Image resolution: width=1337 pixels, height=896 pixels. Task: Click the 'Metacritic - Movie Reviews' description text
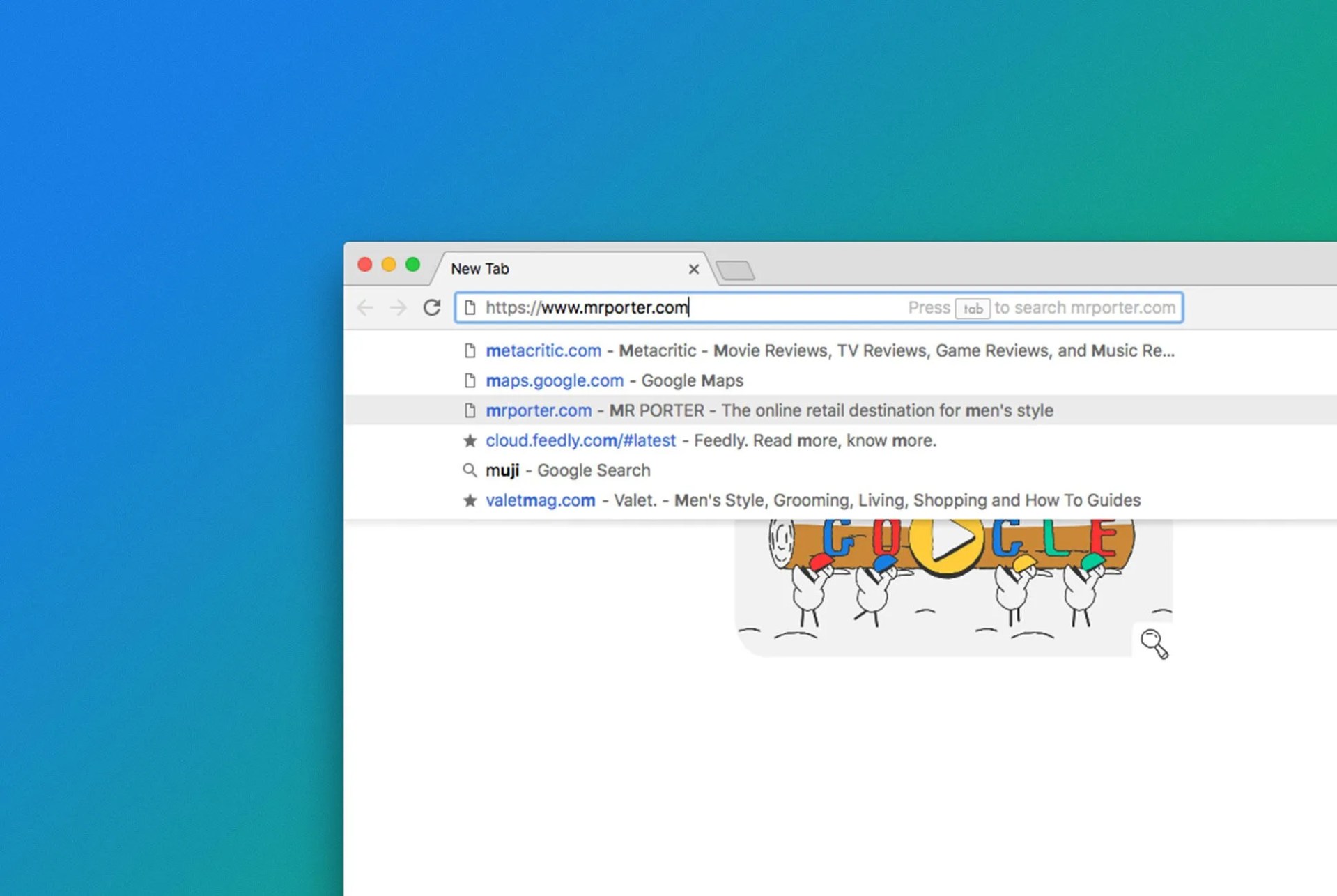coord(897,350)
